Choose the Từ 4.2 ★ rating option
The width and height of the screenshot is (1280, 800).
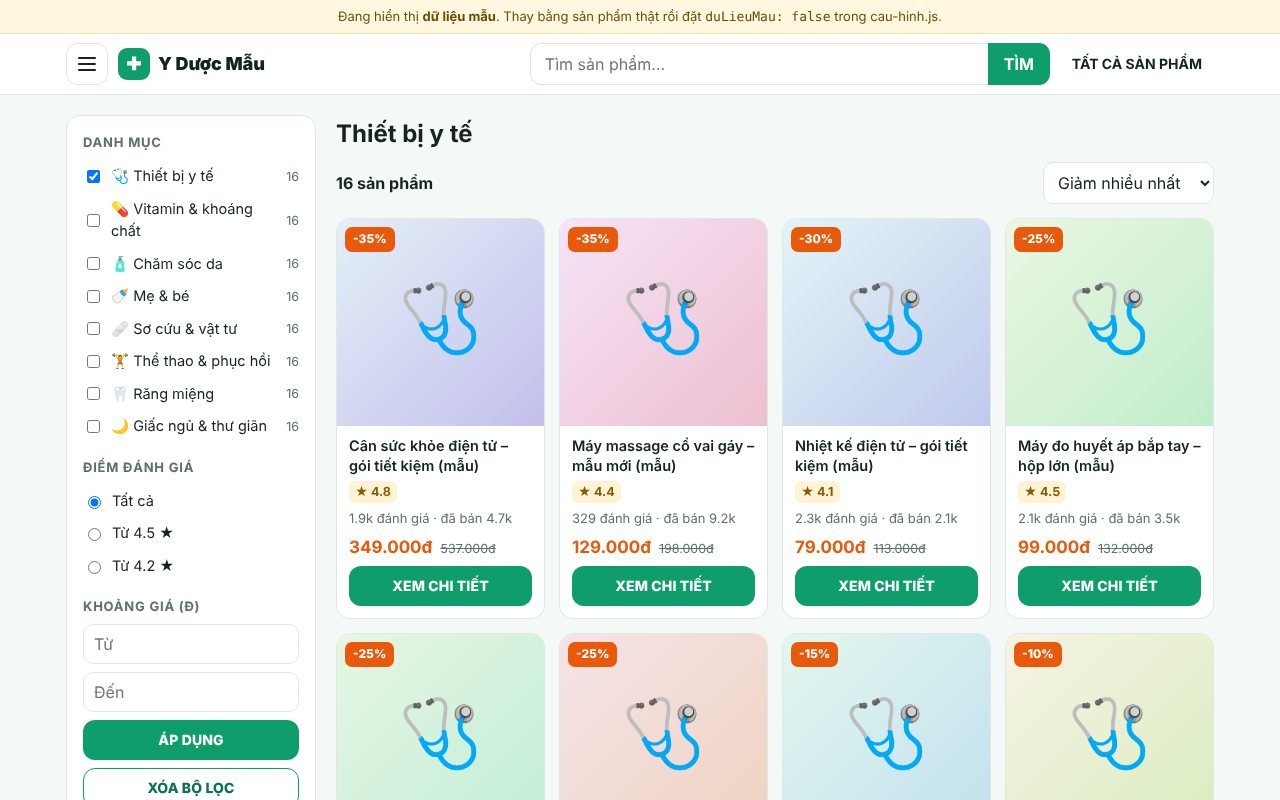[x=94, y=567]
